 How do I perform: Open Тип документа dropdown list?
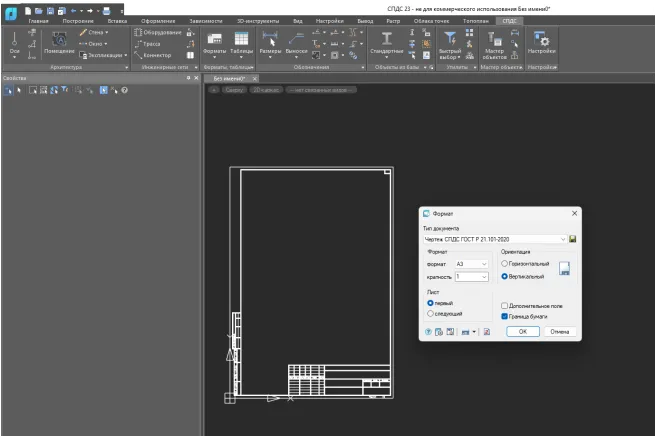pos(561,239)
